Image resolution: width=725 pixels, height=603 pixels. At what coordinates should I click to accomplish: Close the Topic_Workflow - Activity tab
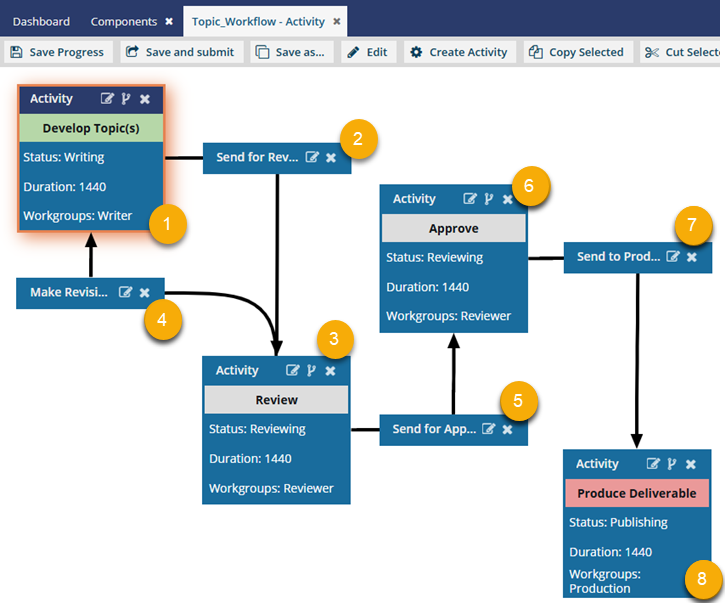pyautogui.click(x=337, y=21)
